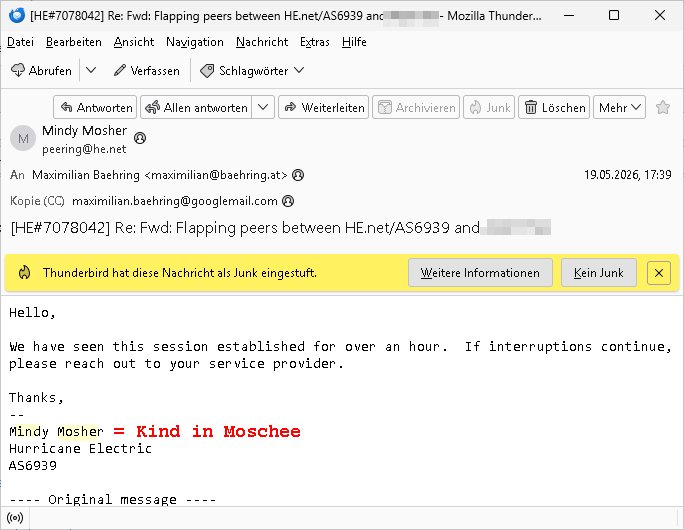Click the 'Original message' separator line
Viewport: 684px width, 530px height.
(x=113, y=499)
